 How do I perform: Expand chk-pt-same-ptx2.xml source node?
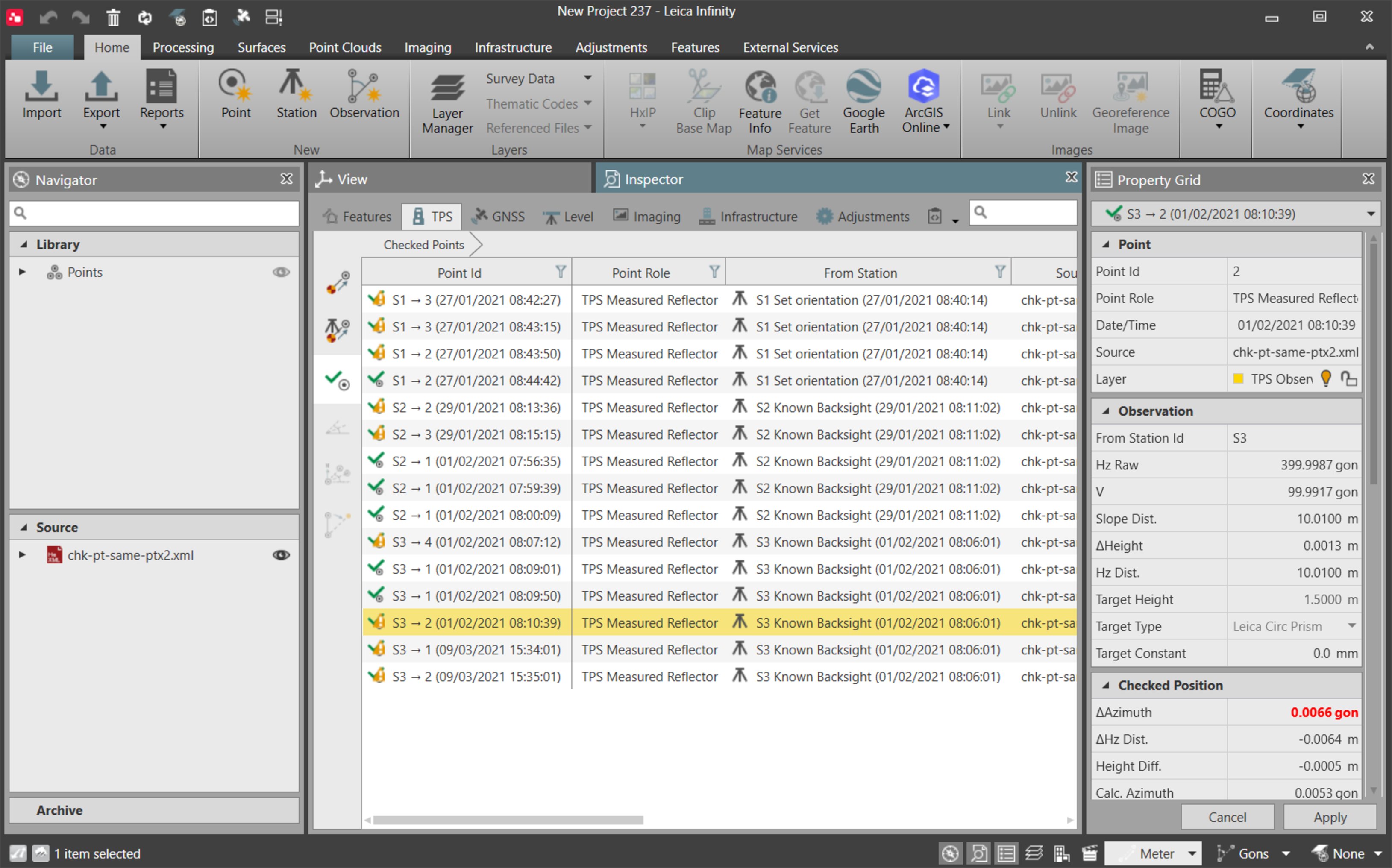point(22,554)
